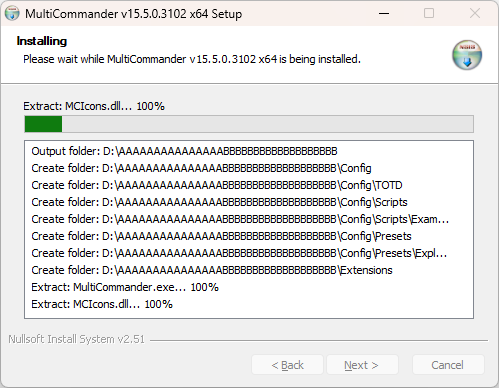Click the Extract status text above progress bar
The width and height of the screenshot is (499, 388).
tap(94, 106)
